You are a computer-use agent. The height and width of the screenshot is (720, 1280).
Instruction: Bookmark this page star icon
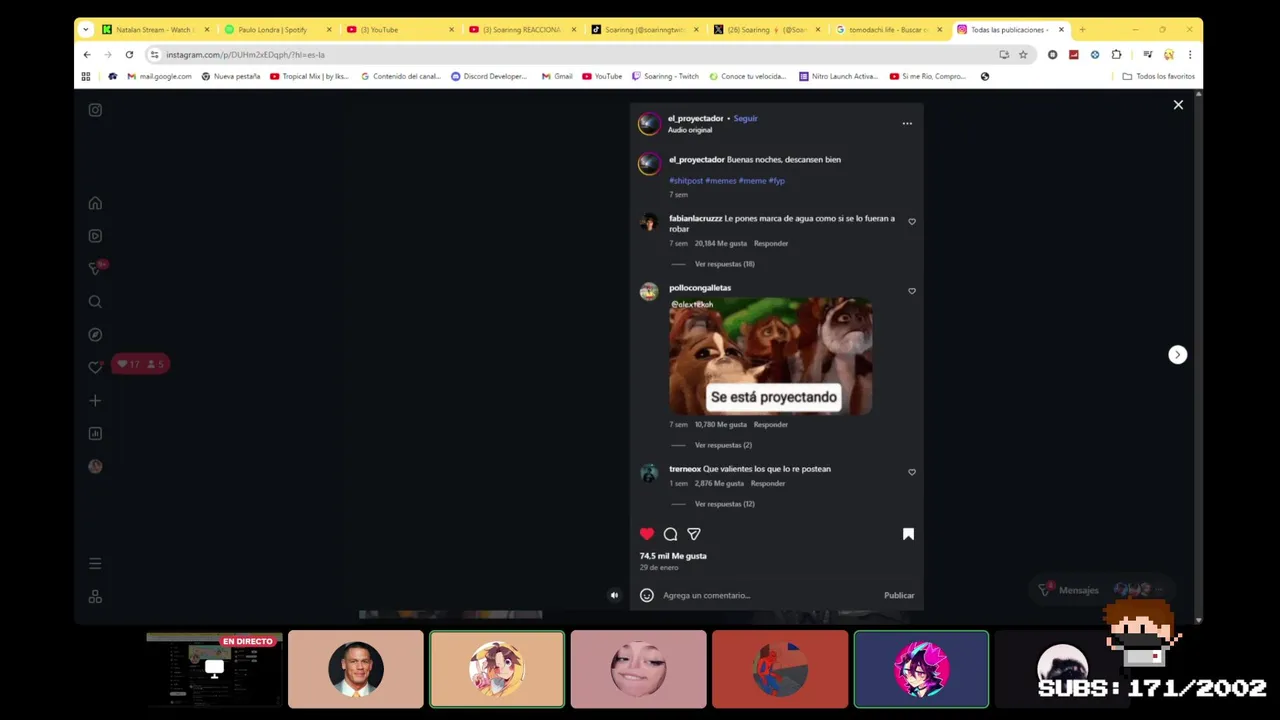[1023, 55]
